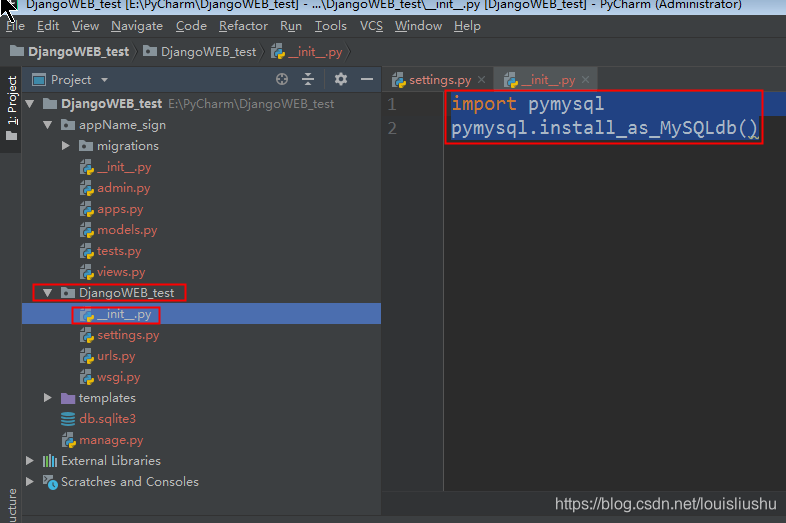Open the Window menu

(418, 26)
